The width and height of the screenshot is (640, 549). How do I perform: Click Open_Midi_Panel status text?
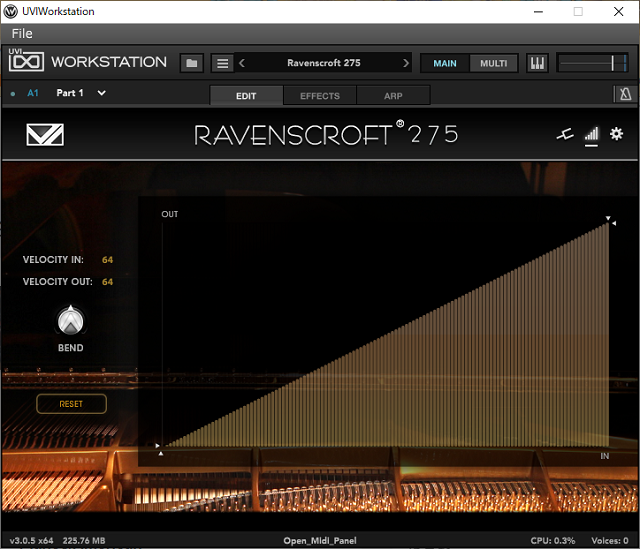point(320,541)
